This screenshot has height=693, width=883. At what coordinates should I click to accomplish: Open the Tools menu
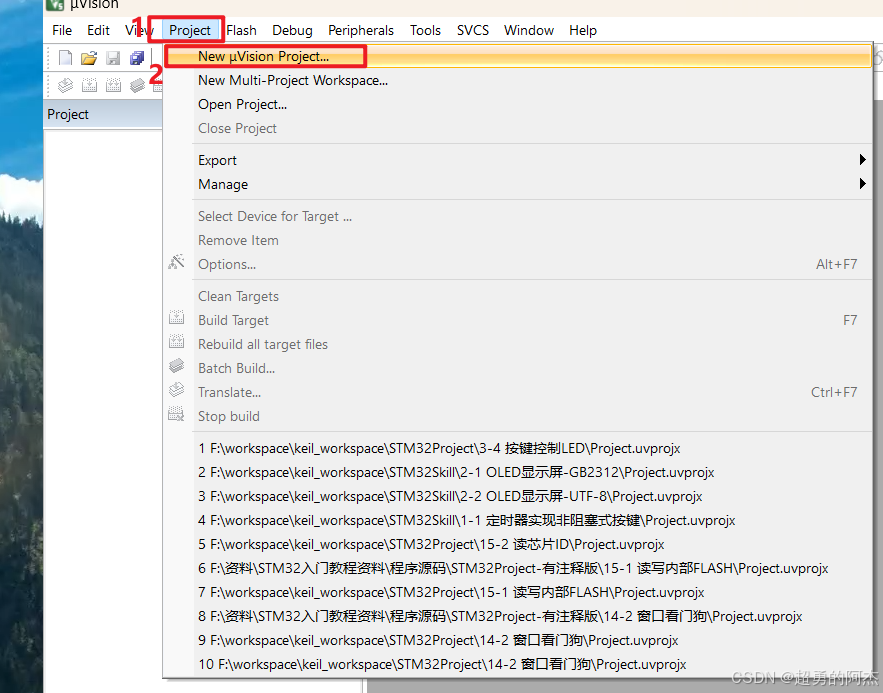point(425,30)
